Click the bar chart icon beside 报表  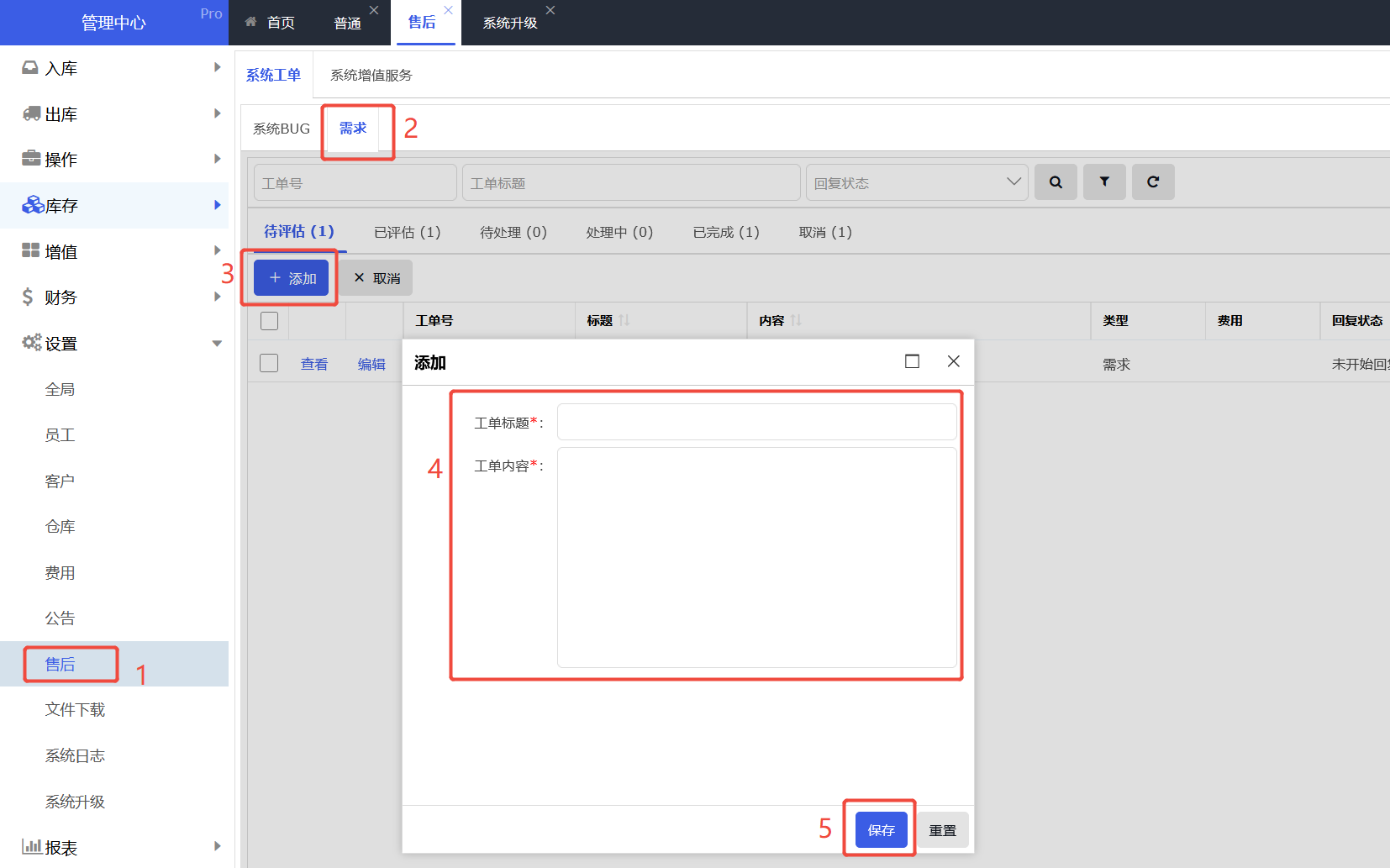[x=32, y=846]
